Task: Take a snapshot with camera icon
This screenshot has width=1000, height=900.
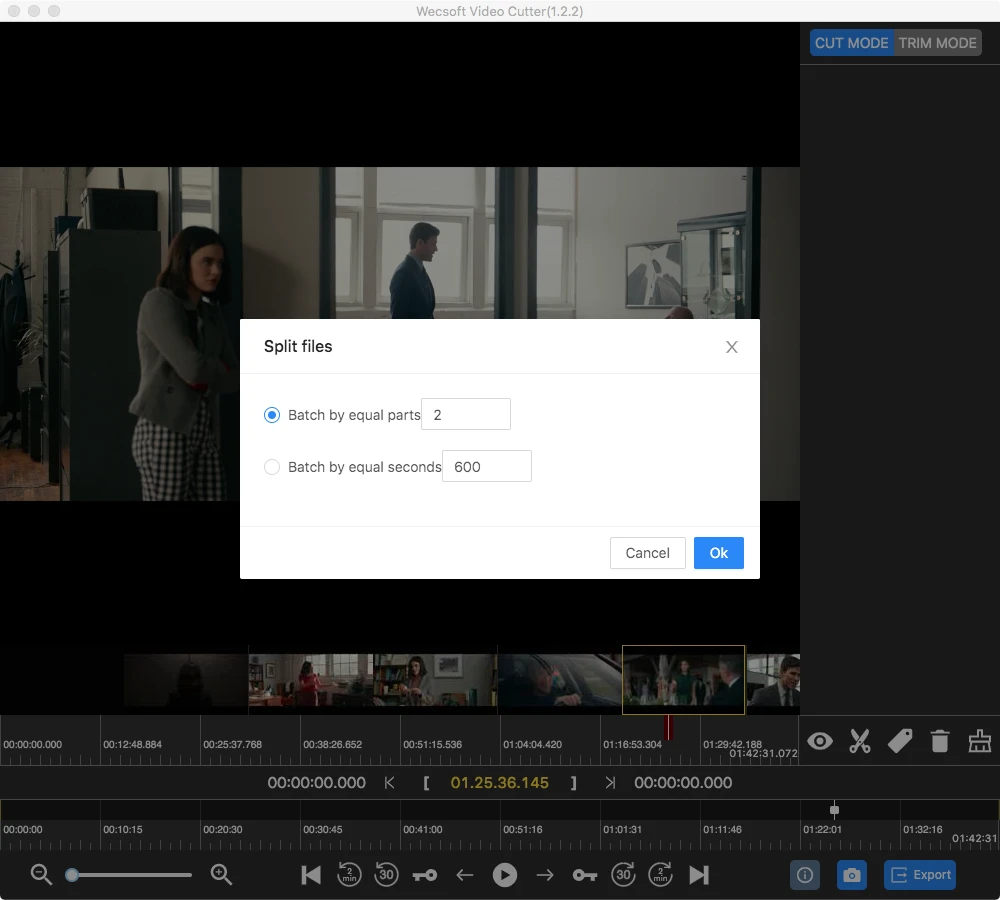Action: click(851, 875)
